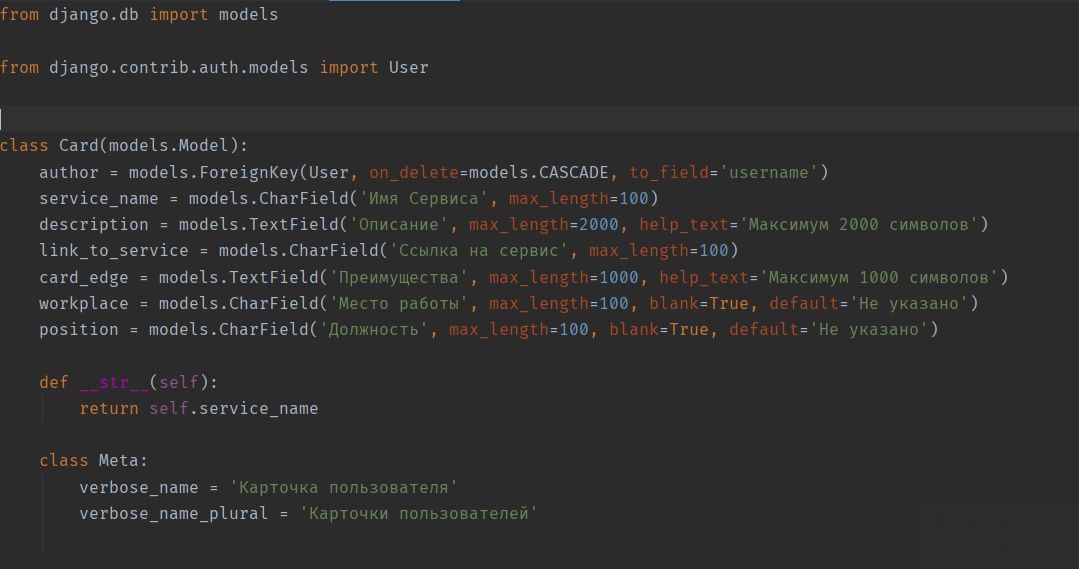1079x569 pixels.
Task: Click the 'def' keyword
Action: (x=54, y=383)
